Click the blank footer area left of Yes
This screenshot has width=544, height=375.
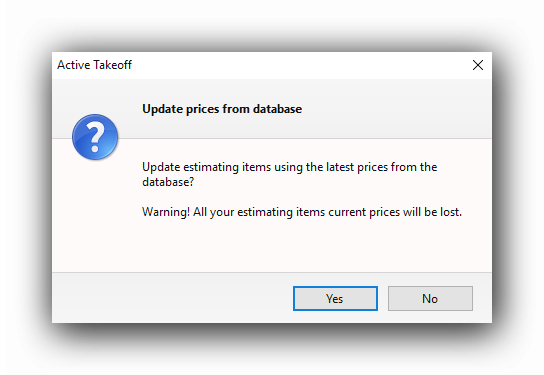(172, 298)
